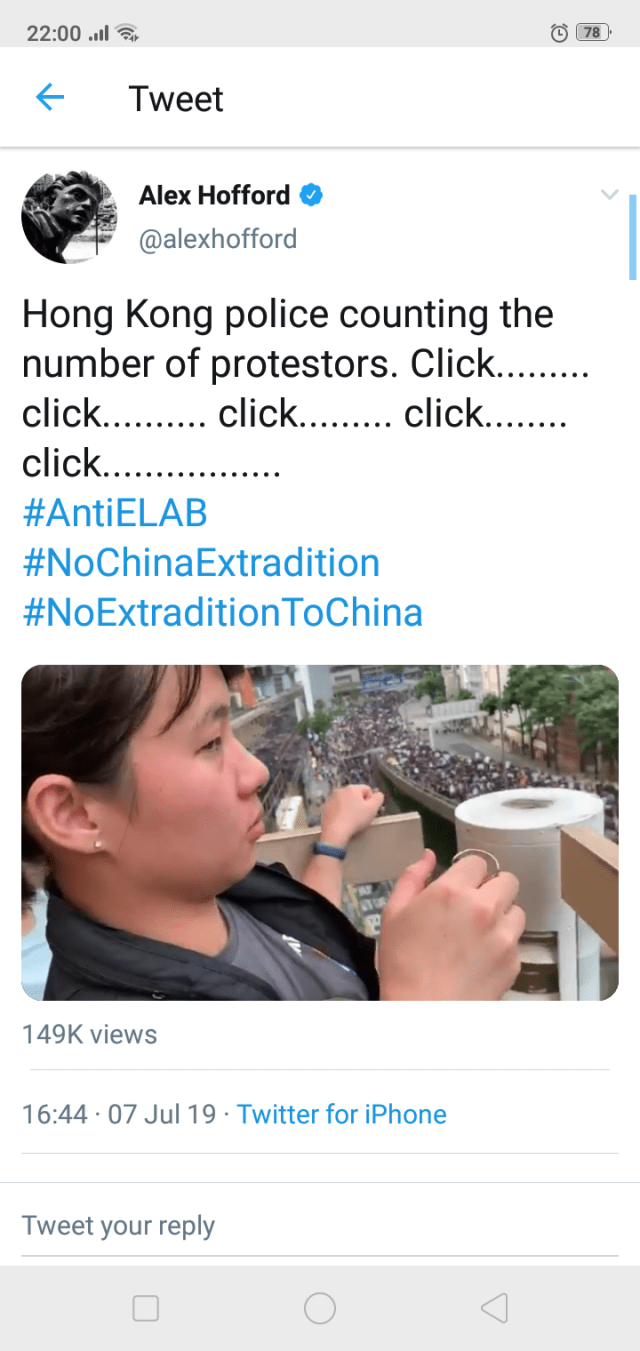Open the #NoExtraditionToChina hashtag
The height and width of the screenshot is (1351, 640).
(222, 612)
